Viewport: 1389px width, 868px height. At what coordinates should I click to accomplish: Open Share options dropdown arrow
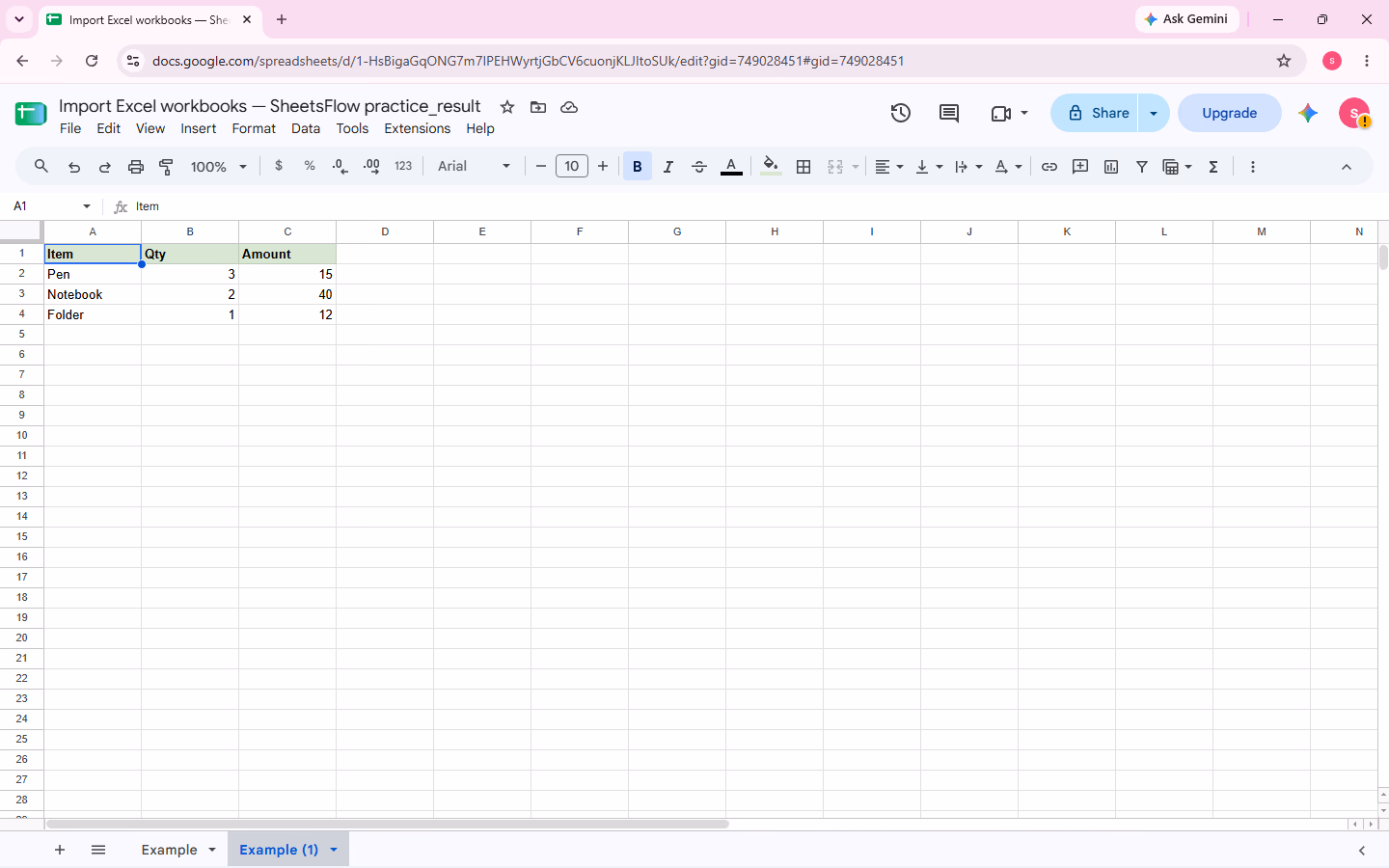1154,113
